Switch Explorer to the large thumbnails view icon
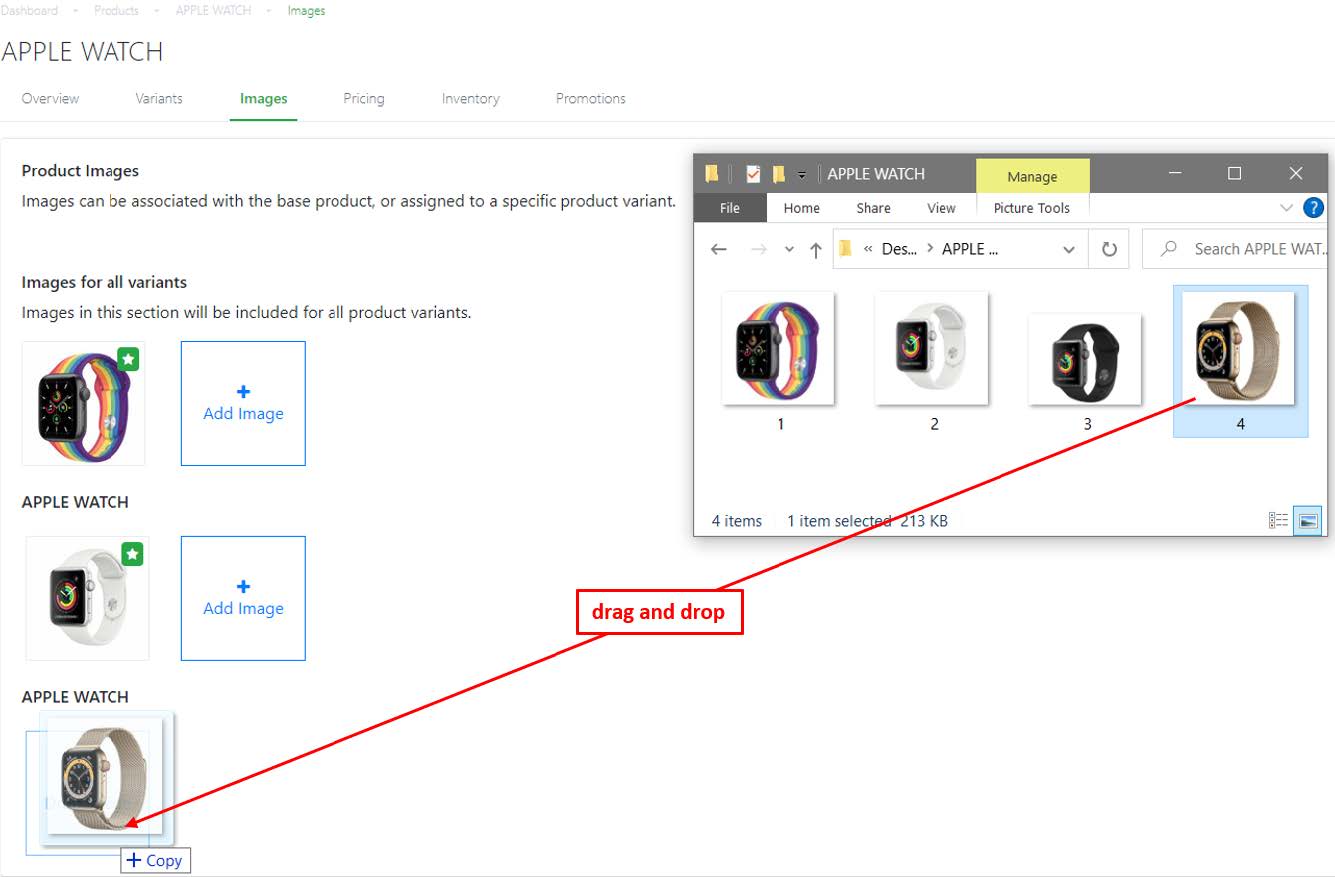 click(x=1308, y=520)
